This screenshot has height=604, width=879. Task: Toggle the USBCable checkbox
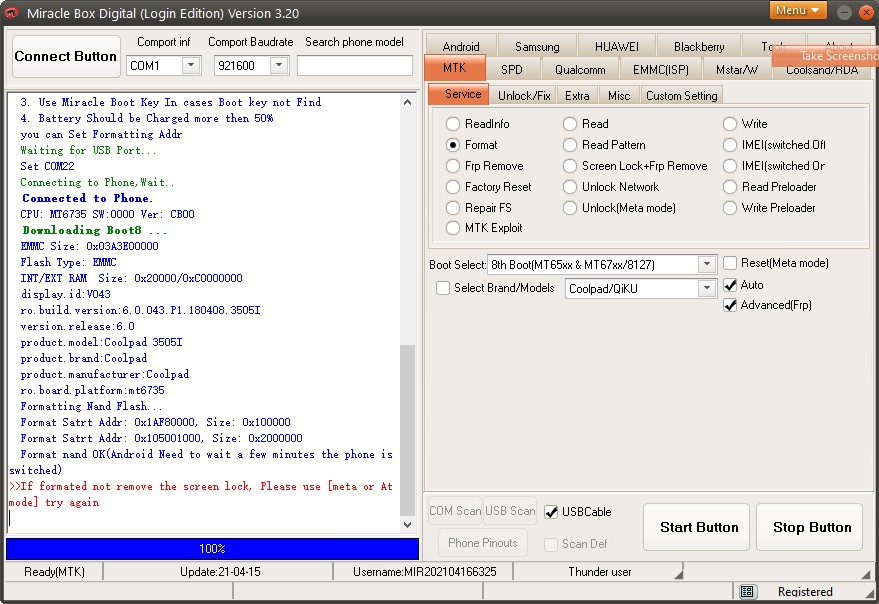click(x=551, y=511)
